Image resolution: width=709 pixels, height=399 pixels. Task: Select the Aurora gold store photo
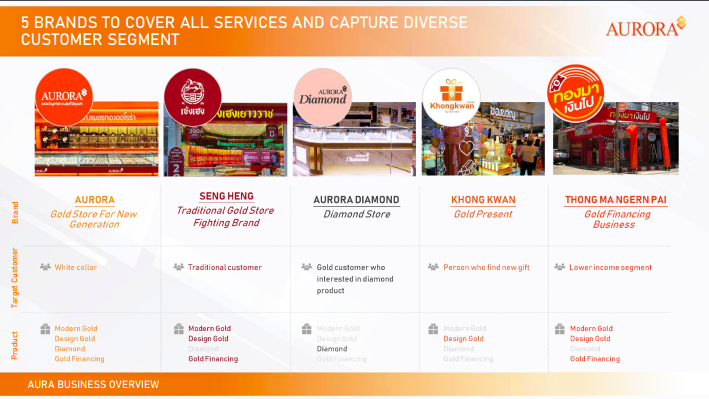pyautogui.click(x=97, y=138)
